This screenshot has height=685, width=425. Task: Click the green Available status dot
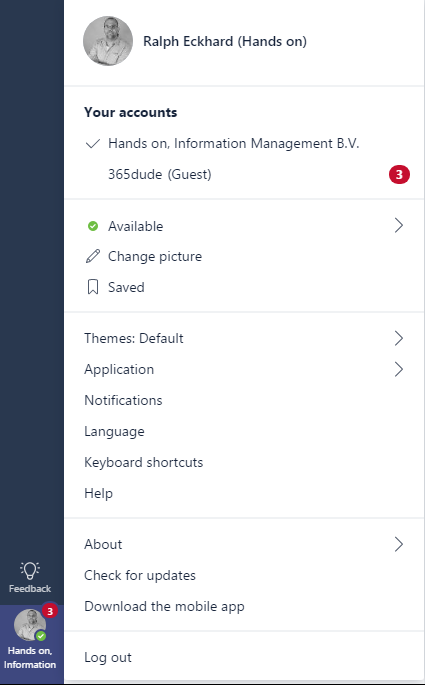(93, 226)
